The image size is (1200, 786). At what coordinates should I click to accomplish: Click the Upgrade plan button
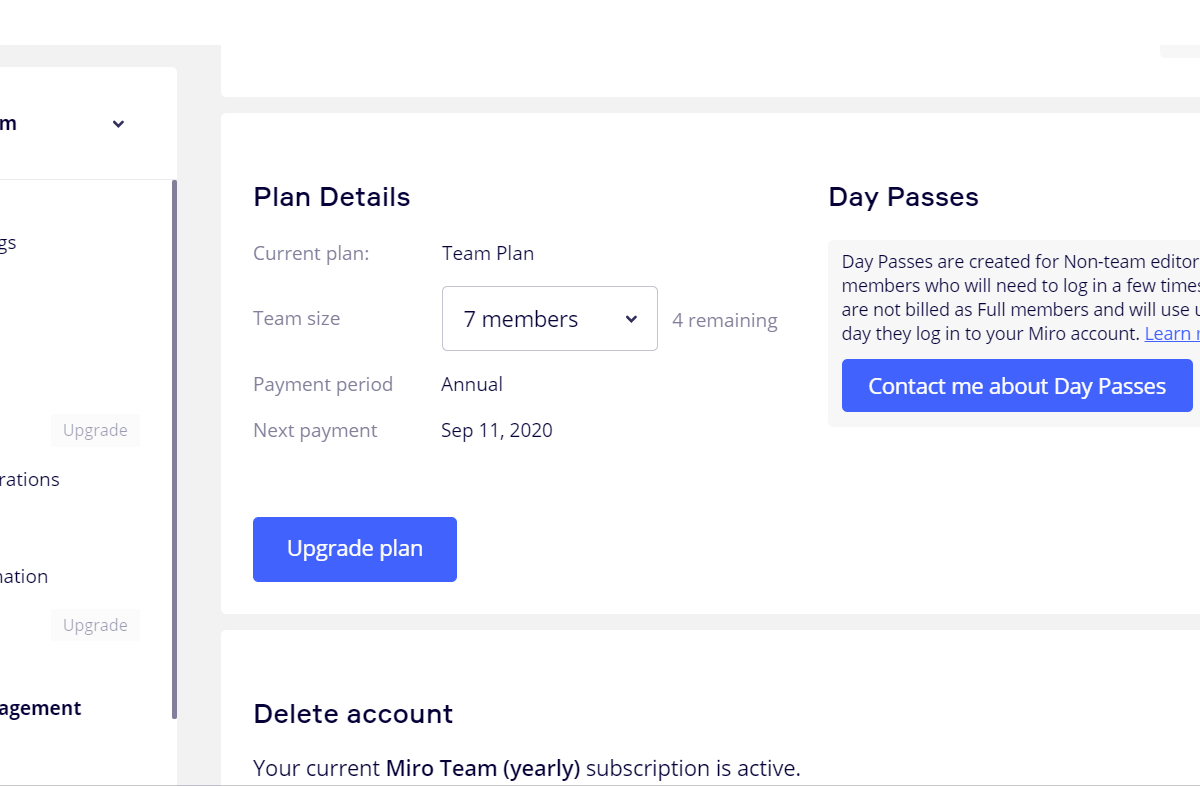click(355, 549)
